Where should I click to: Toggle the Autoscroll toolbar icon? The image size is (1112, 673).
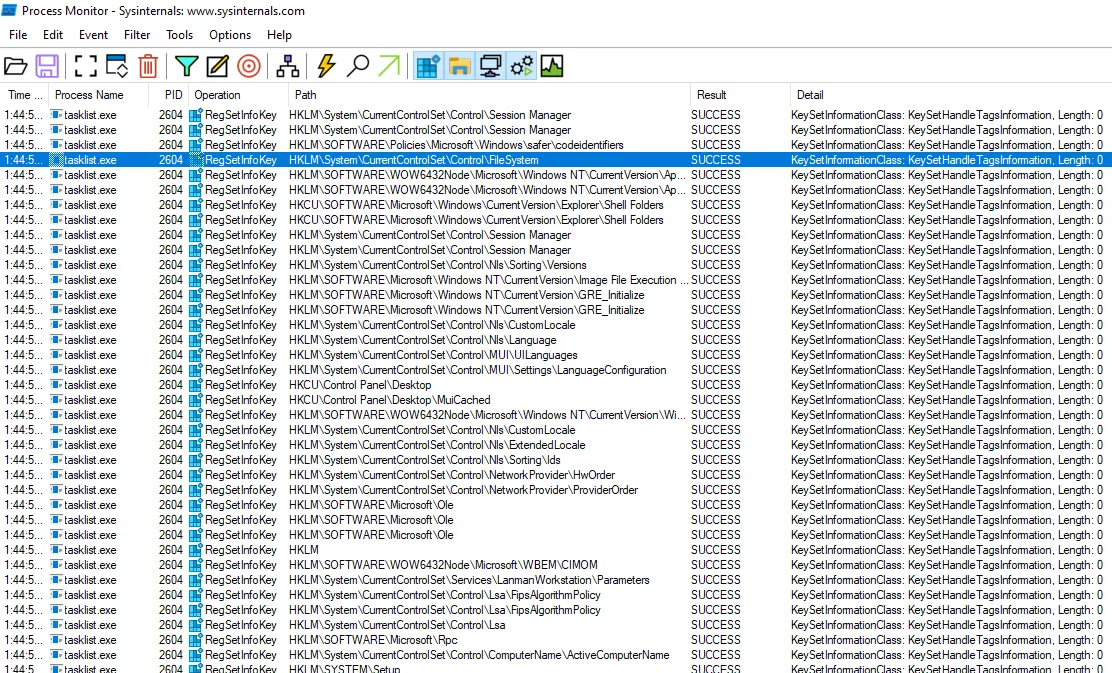(x=116, y=66)
